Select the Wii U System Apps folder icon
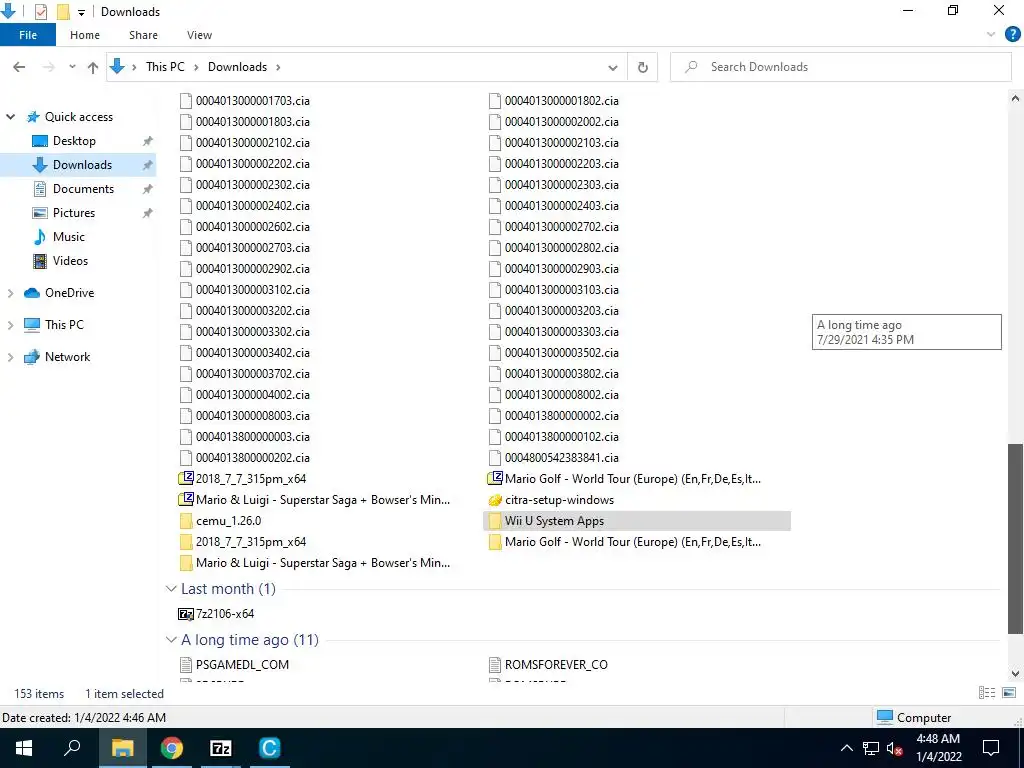Image resolution: width=1024 pixels, height=768 pixels. click(x=495, y=521)
